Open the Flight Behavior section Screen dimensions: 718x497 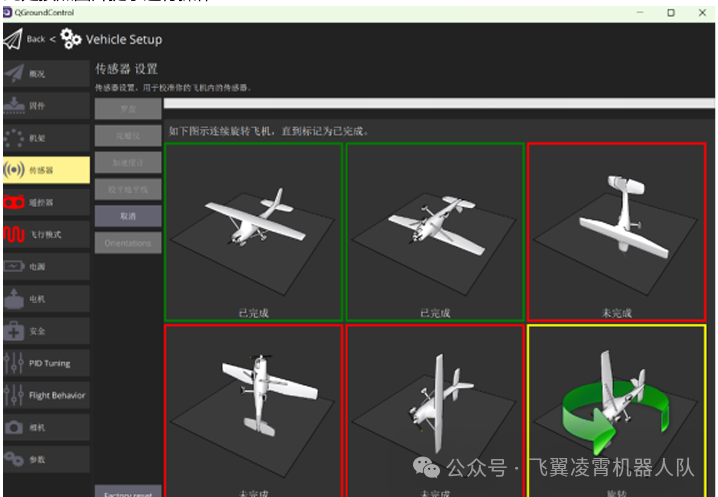(x=45, y=396)
